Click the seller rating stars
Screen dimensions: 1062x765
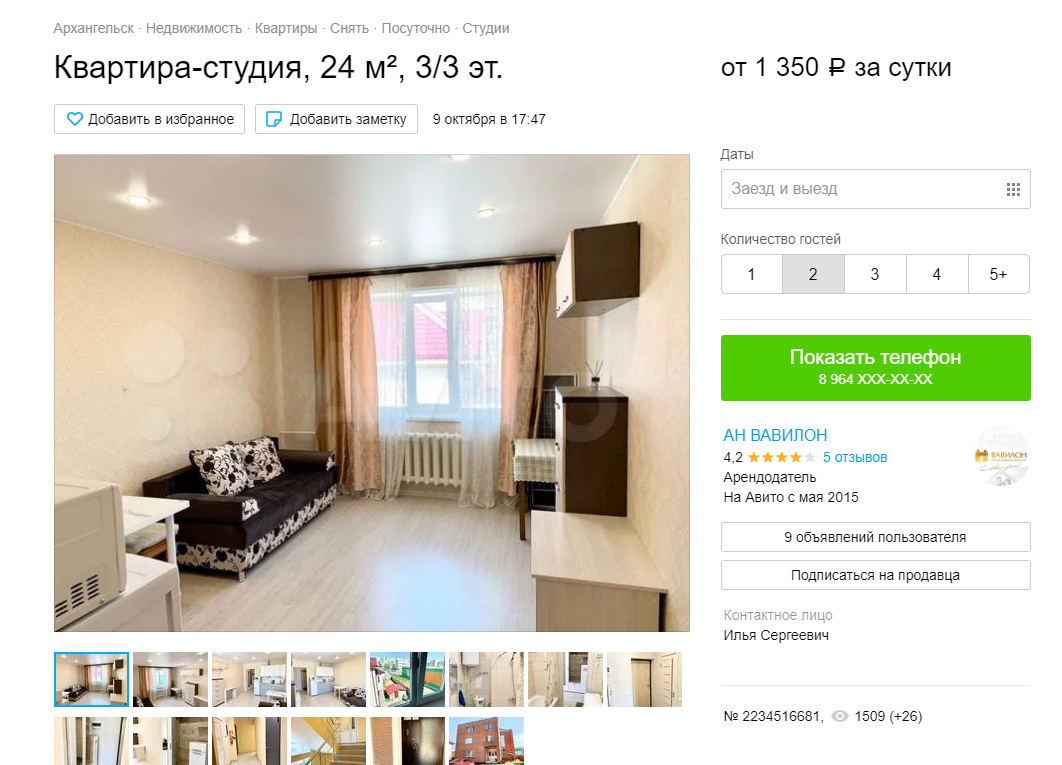(x=781, y=457)
